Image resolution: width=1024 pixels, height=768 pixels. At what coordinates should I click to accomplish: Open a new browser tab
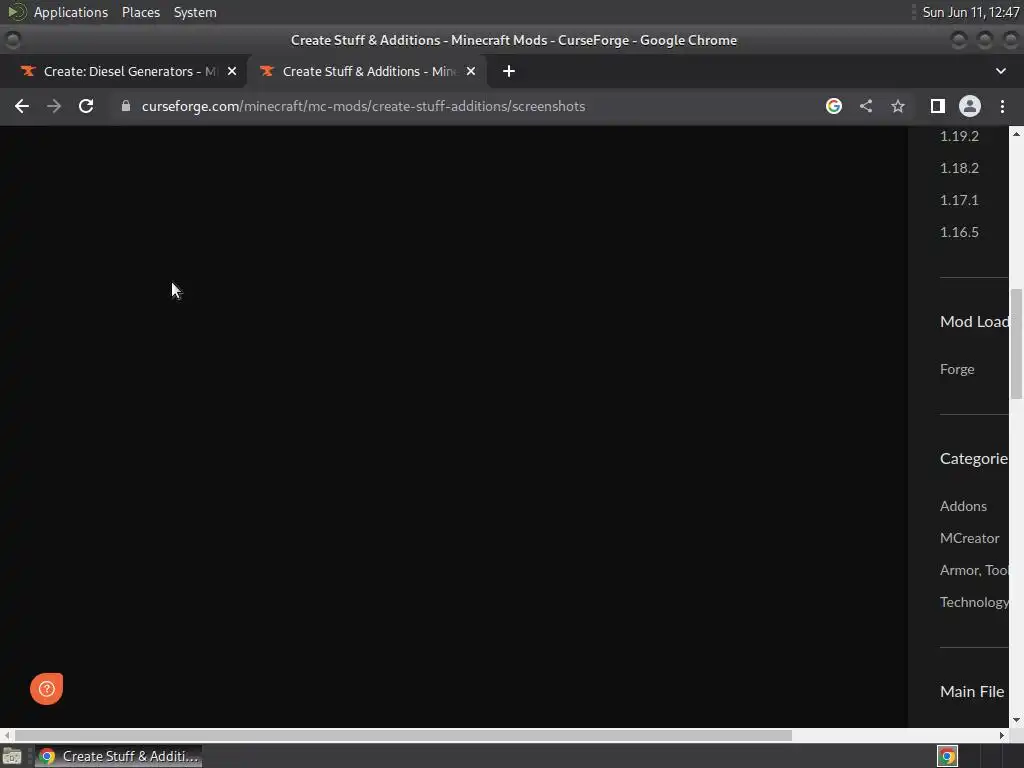[509, 71]
